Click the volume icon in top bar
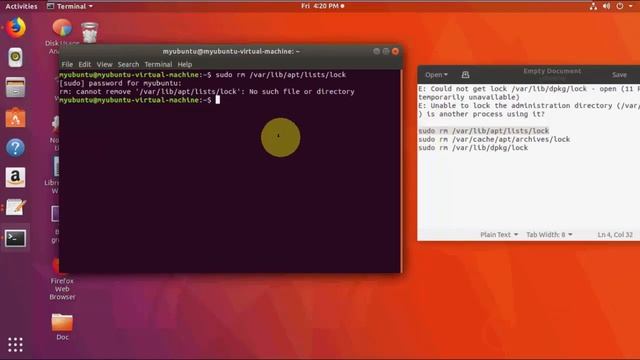This screenshot has width=640, height=360. (607, 6)
